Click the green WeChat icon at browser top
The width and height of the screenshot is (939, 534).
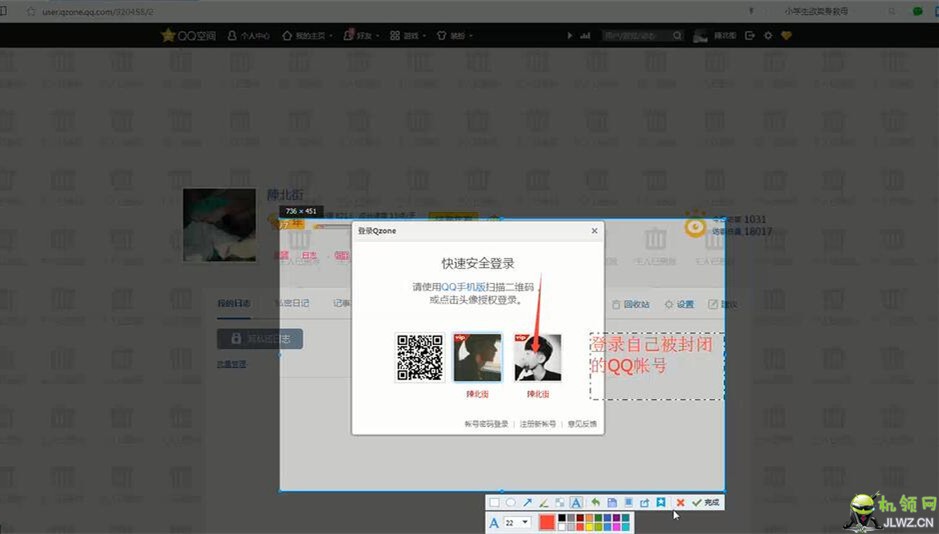pyautogui.click(x=917, y=11)
